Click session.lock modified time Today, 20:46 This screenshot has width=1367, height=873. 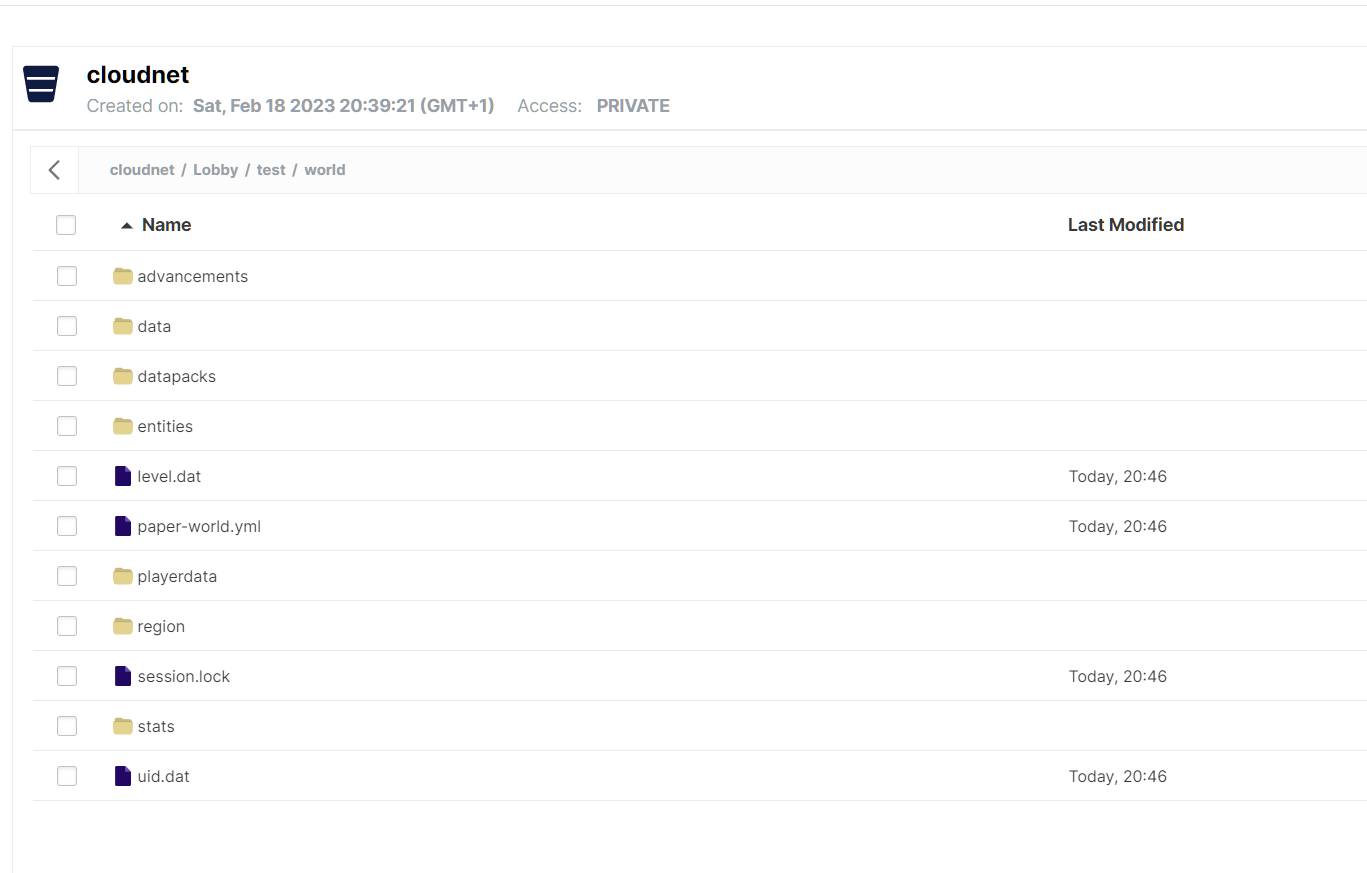(x=1118, y=676)
